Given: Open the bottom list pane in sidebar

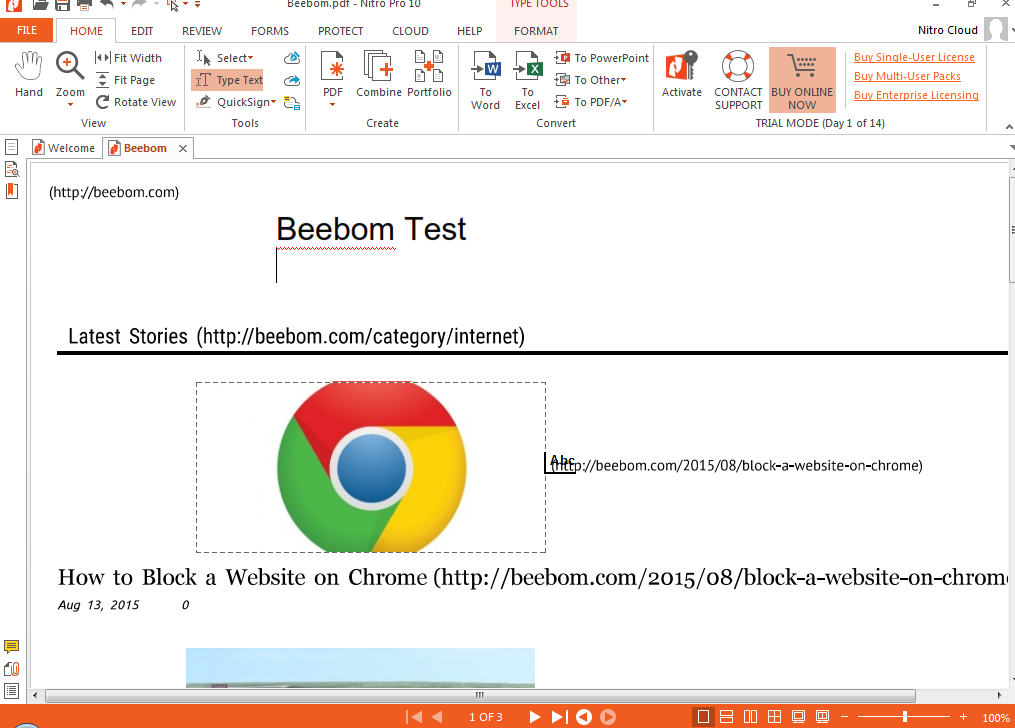Looking at the screenshot, I should (12, 690).
